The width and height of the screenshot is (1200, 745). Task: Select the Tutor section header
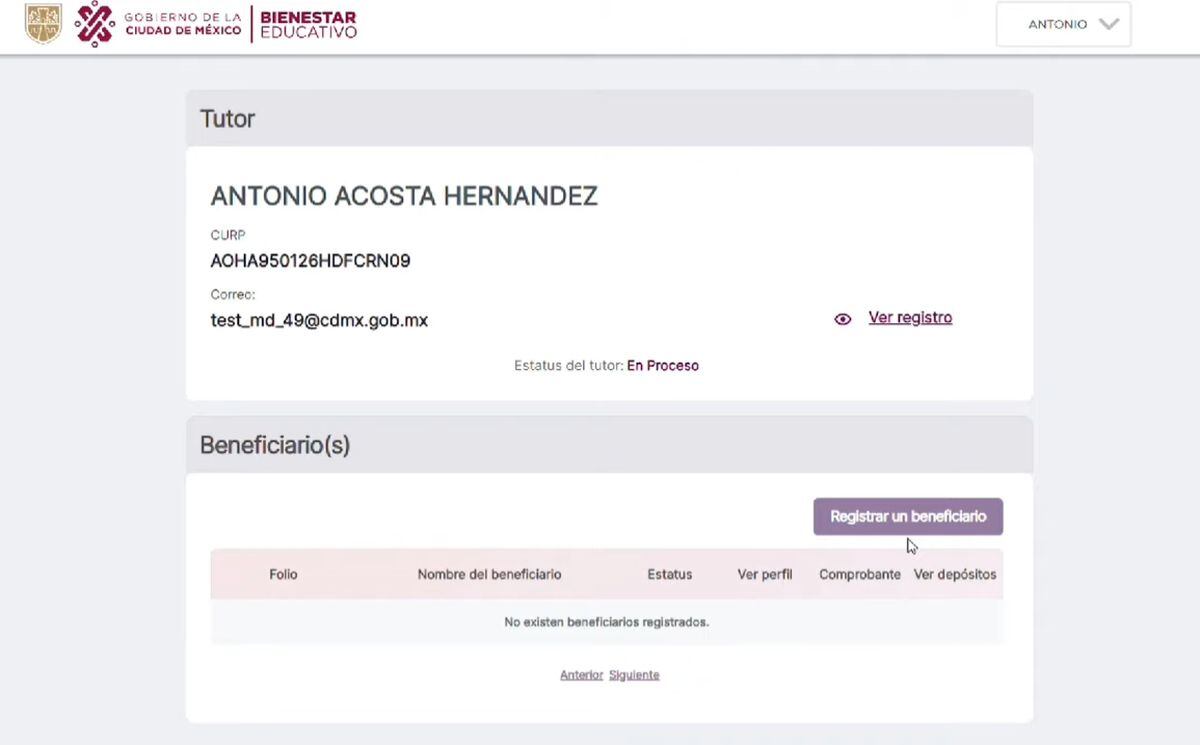pos(228,118)
